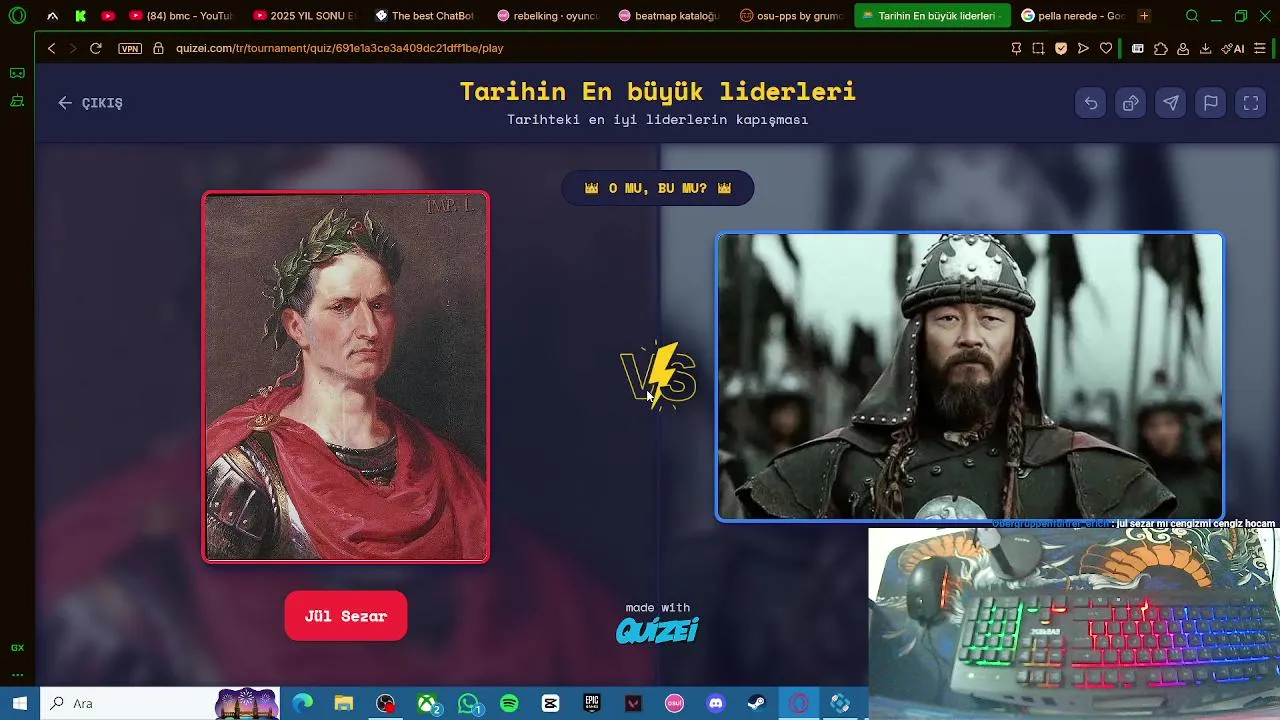Switch to the pella nerede Google tab
The height and width of the screenshot is (720, 1280).
[x=1073, y=16]
